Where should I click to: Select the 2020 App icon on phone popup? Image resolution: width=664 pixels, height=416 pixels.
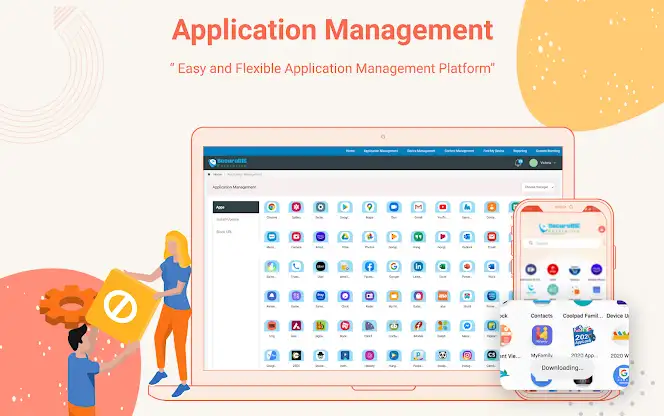[x=584, y=336]
